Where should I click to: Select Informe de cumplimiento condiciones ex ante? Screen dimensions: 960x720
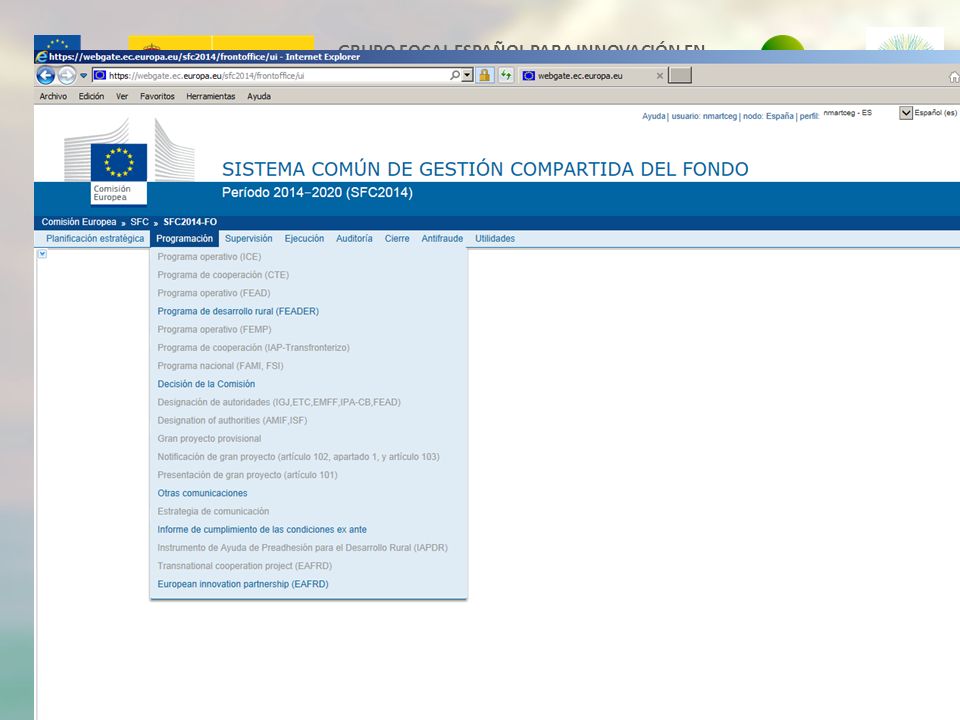(262, 530)
